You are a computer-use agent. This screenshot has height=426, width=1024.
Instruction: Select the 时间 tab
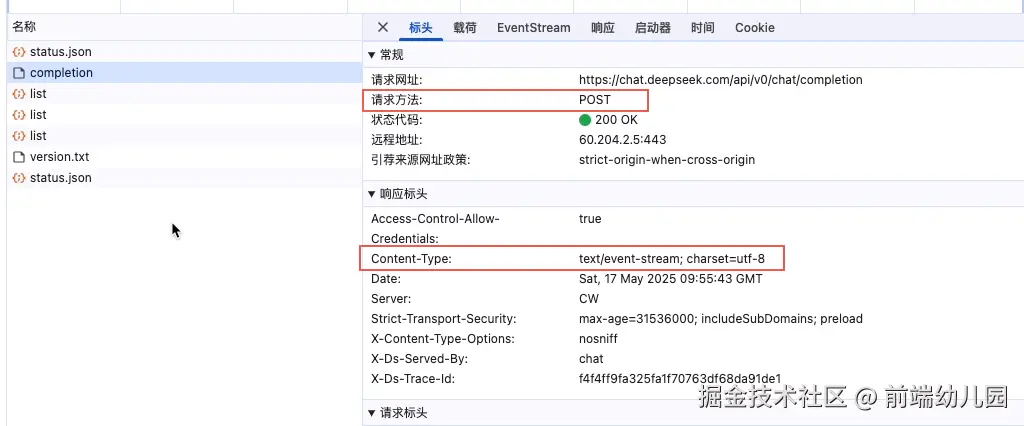(702, 28)
